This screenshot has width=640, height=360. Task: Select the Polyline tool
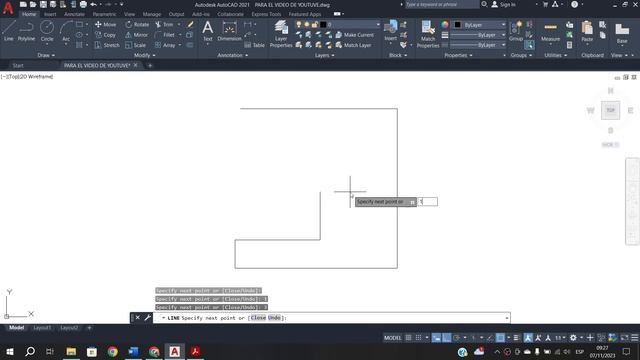point(26,31)
